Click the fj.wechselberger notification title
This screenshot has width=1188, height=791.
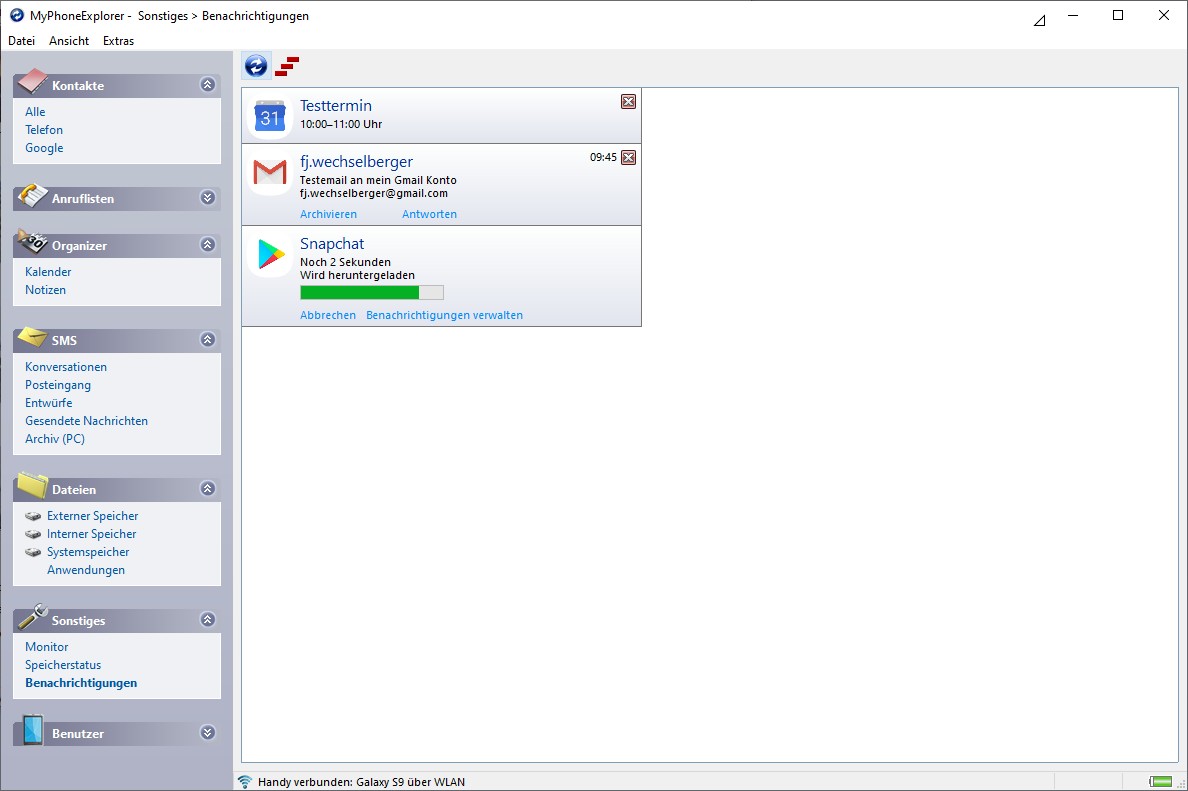coord(356,162)
